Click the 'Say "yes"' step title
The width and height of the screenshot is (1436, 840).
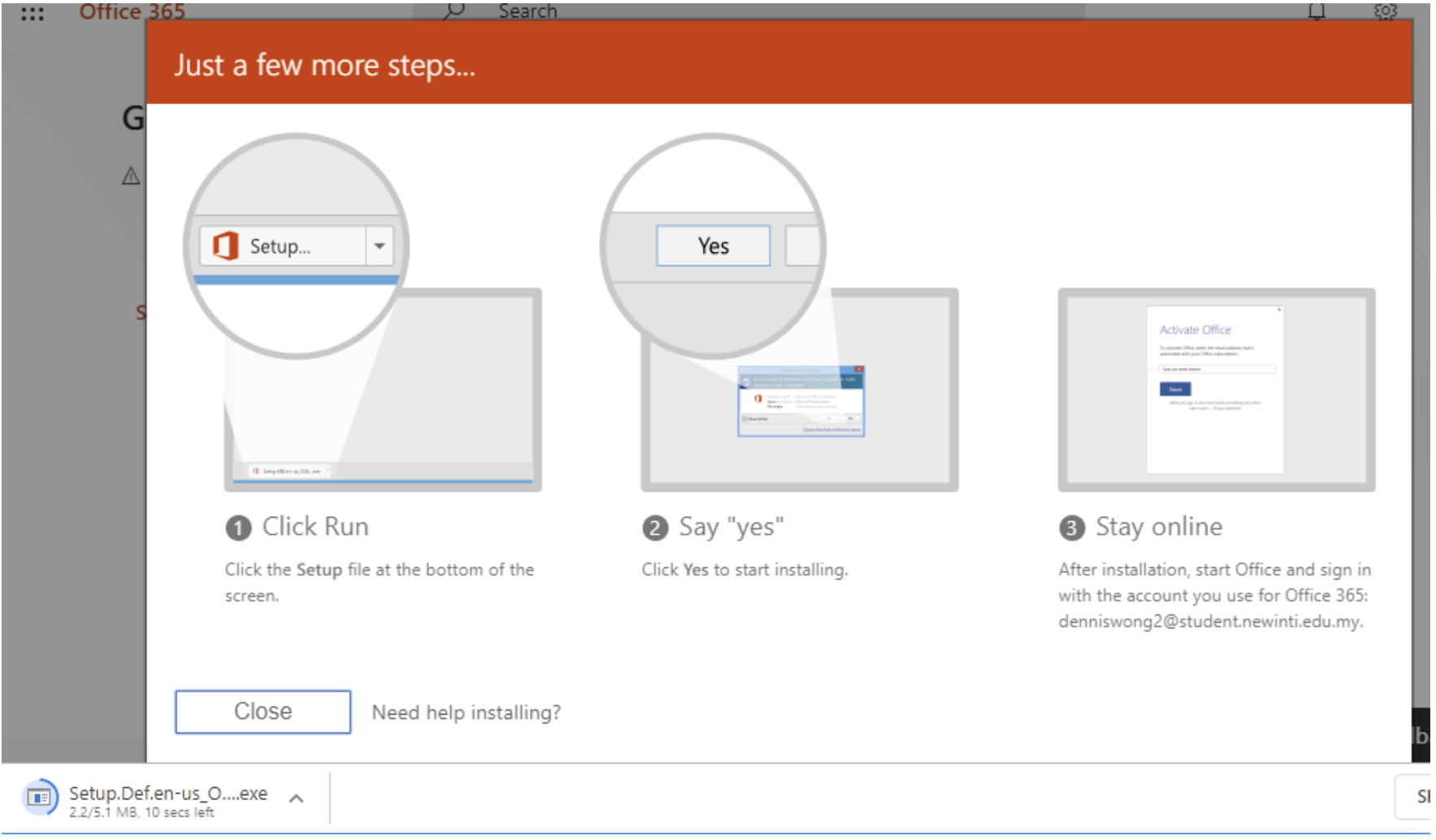tap(731, 527)
